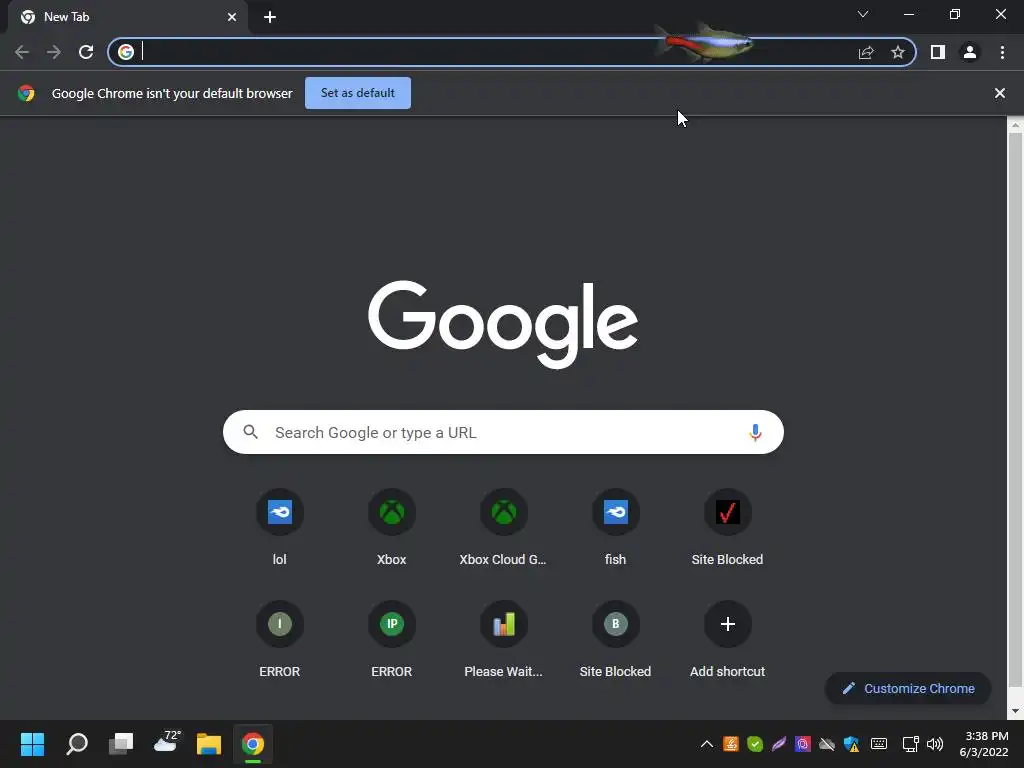
Task: Open Chrome's three-dot menu
Action: coord(1002,52)
